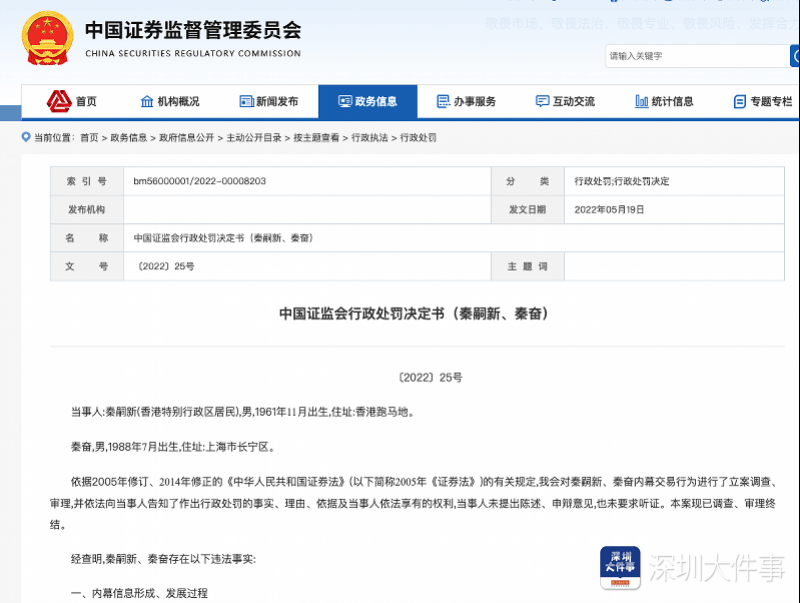Select the 政务信息 navigation tab
800x603 pixels.
[368, 102]
